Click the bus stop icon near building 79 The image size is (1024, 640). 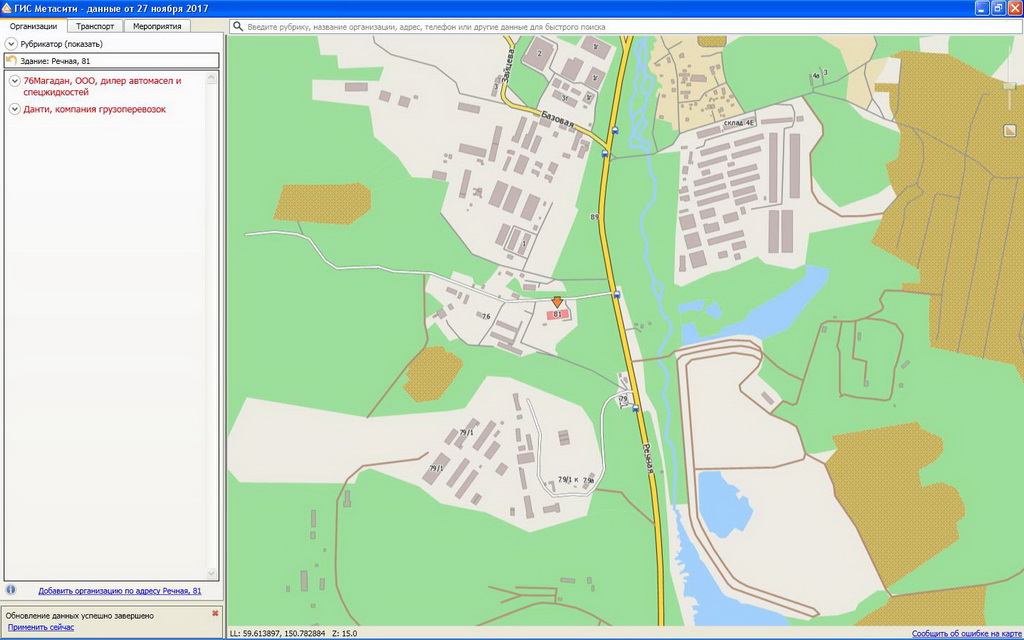pyautogui.click(x=635, y=408)
